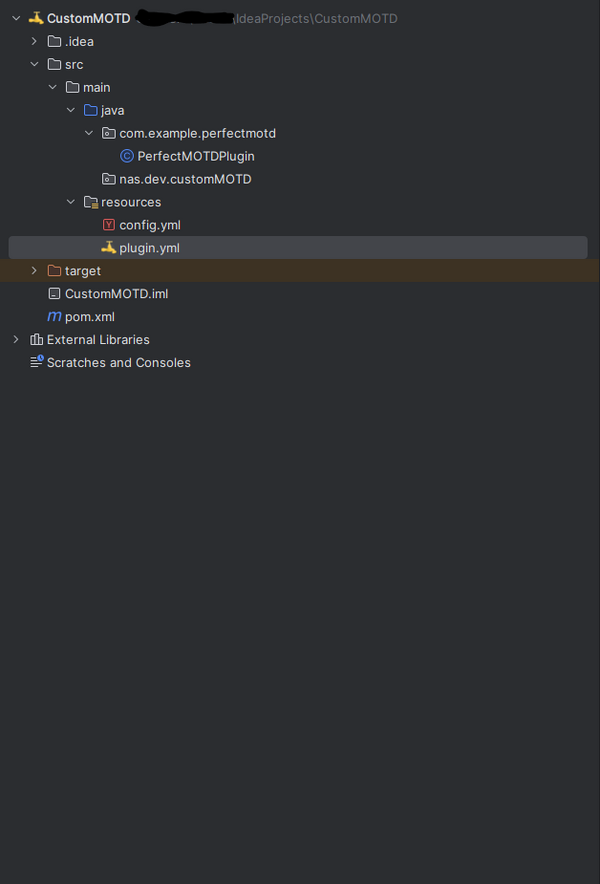Click the src folder icon

pos(54,64)
